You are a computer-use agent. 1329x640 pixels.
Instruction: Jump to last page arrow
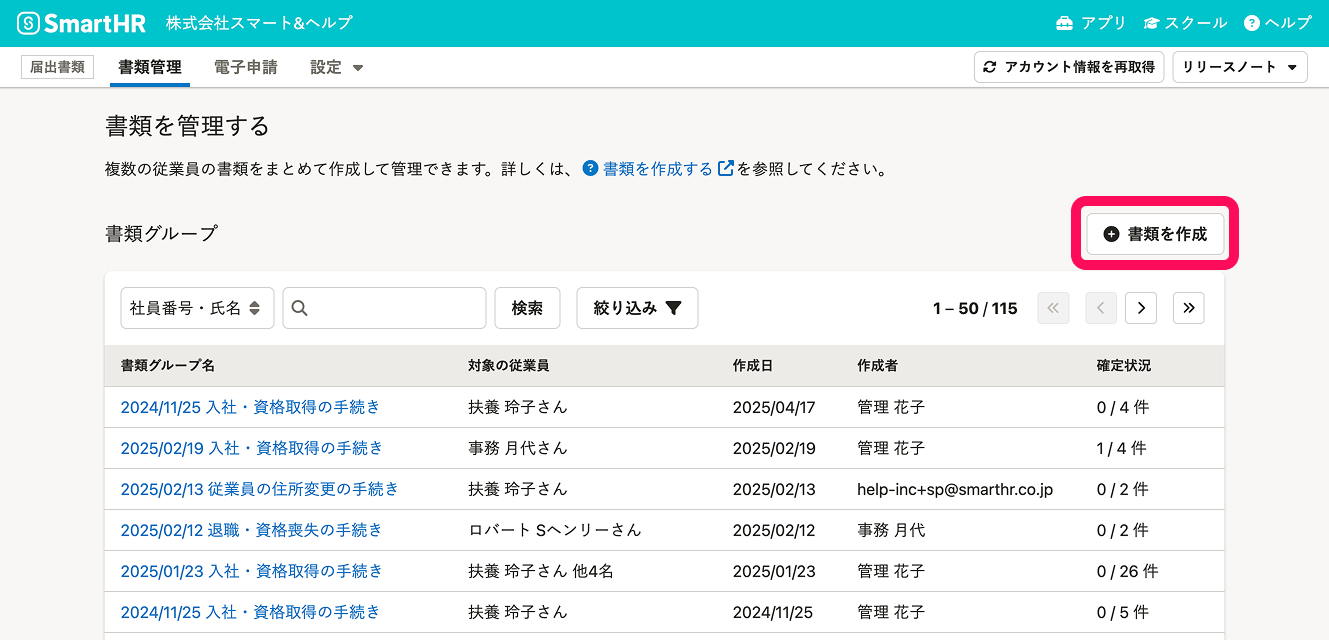pyautogui.click(x=1188, y=308)
